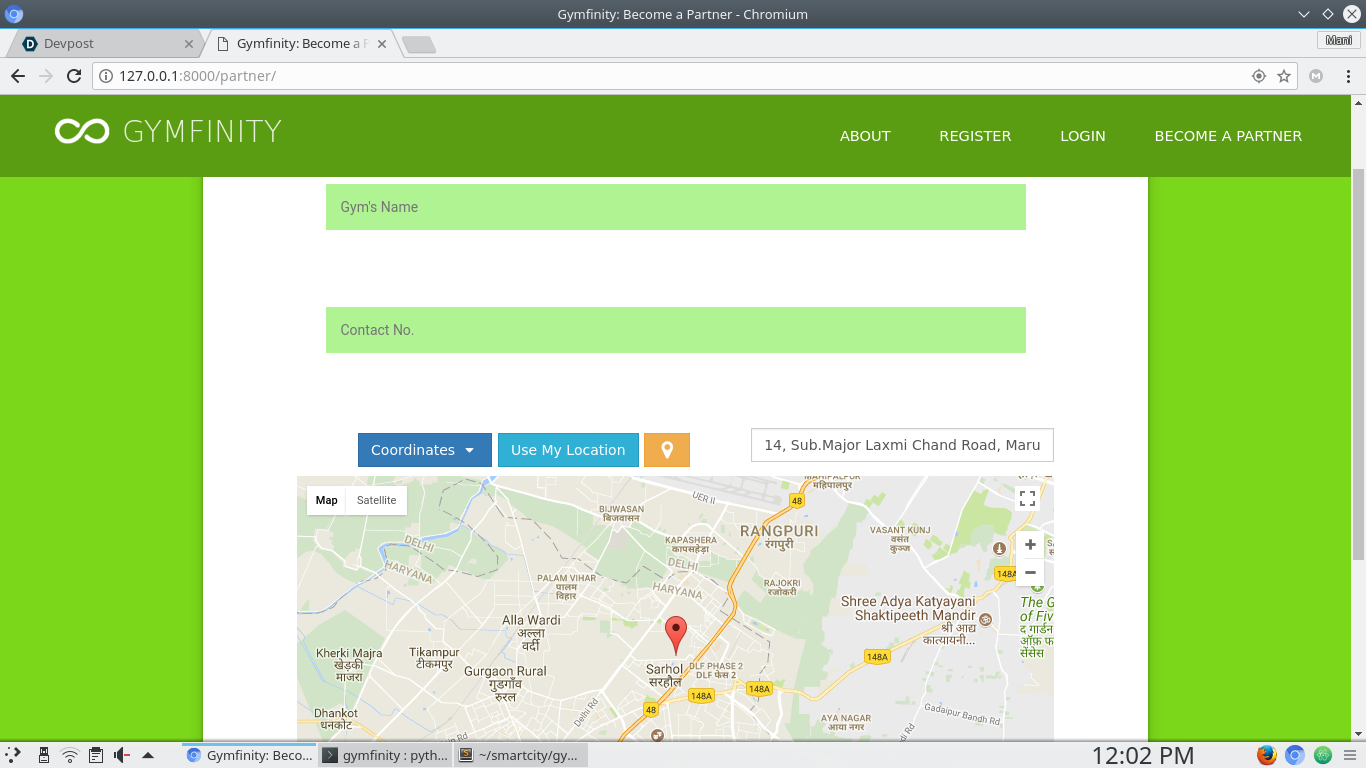Open the panel hamburger settings icon
Viewport: 1366px width, 768px height.
1350,755
